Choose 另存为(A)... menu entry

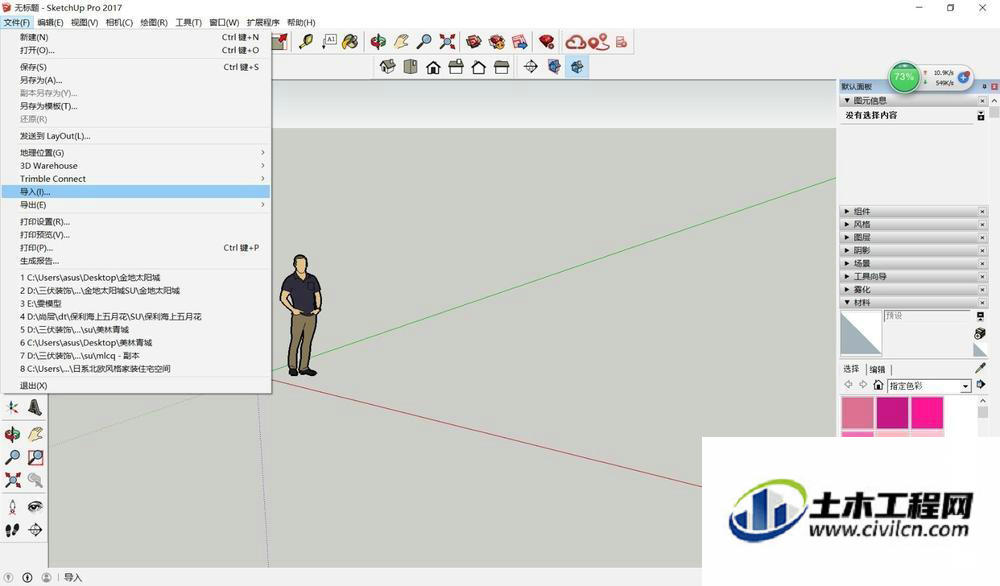coord(135,80)
